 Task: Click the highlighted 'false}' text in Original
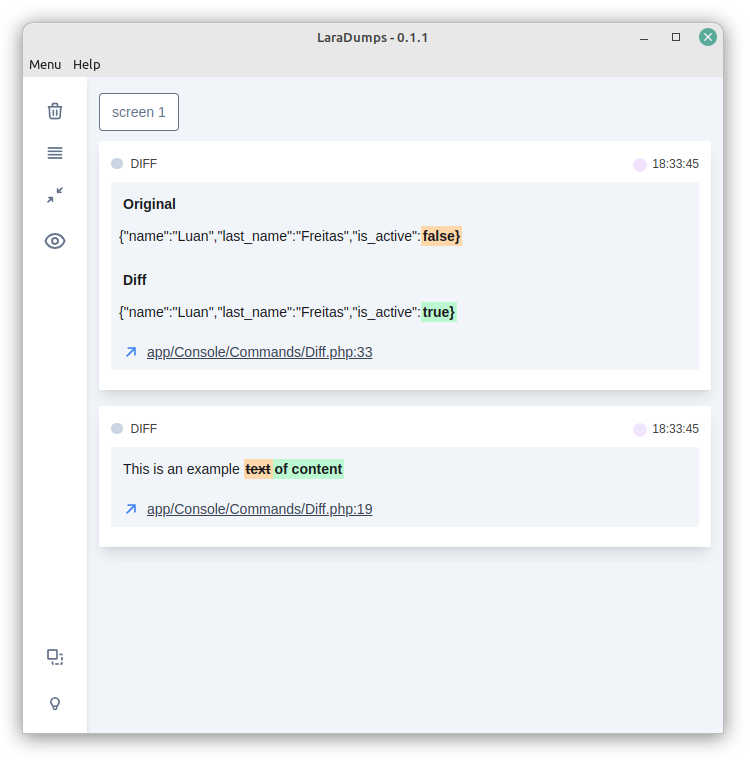[x=441, y=236]
